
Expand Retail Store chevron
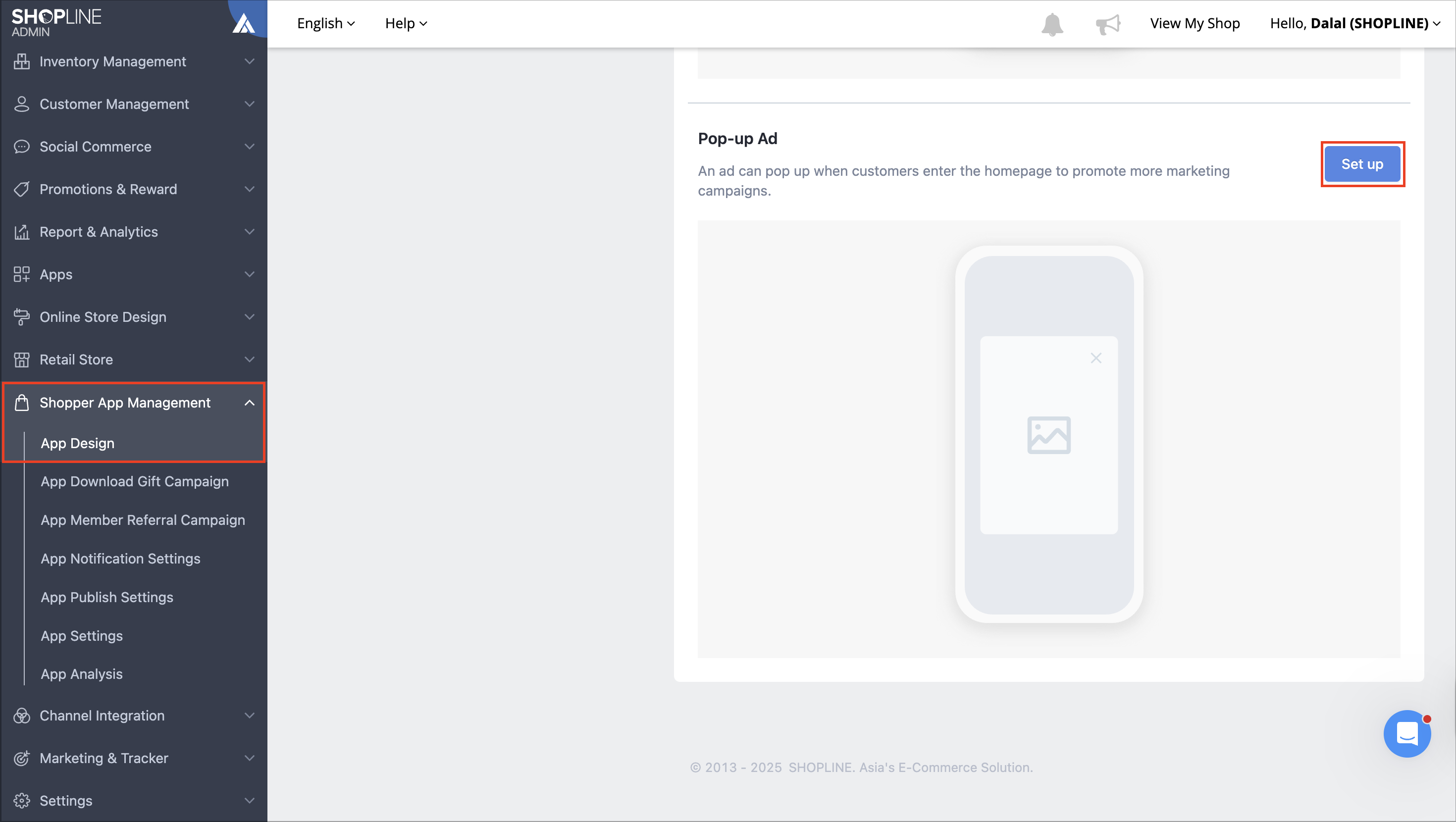coord(249,360)
